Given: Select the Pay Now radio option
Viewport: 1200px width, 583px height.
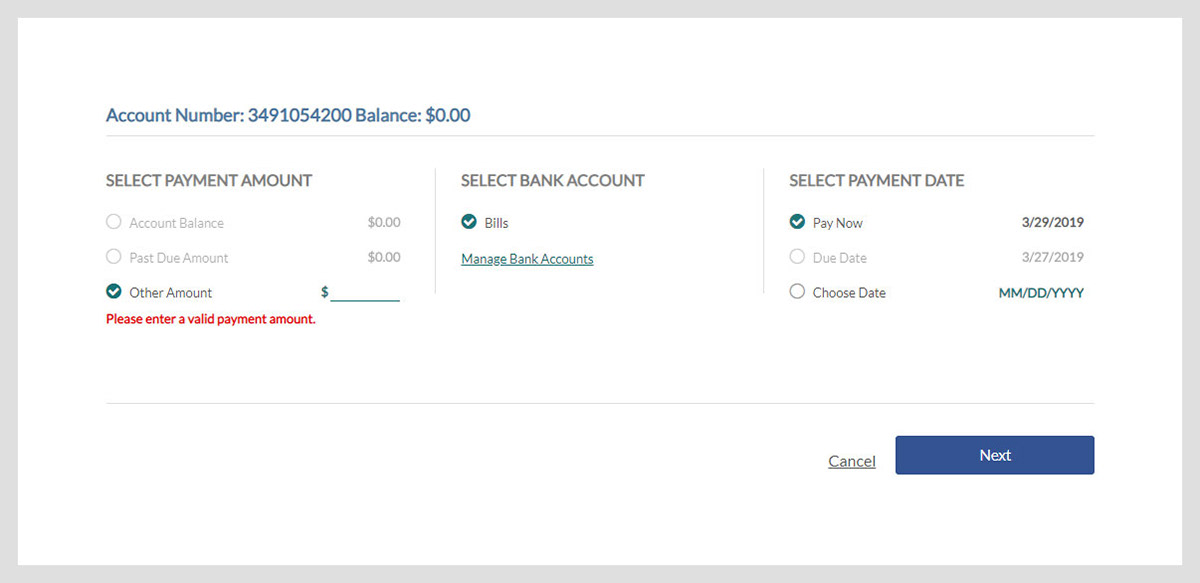Looking at the screenshot, I should click(x=797, y=222).
